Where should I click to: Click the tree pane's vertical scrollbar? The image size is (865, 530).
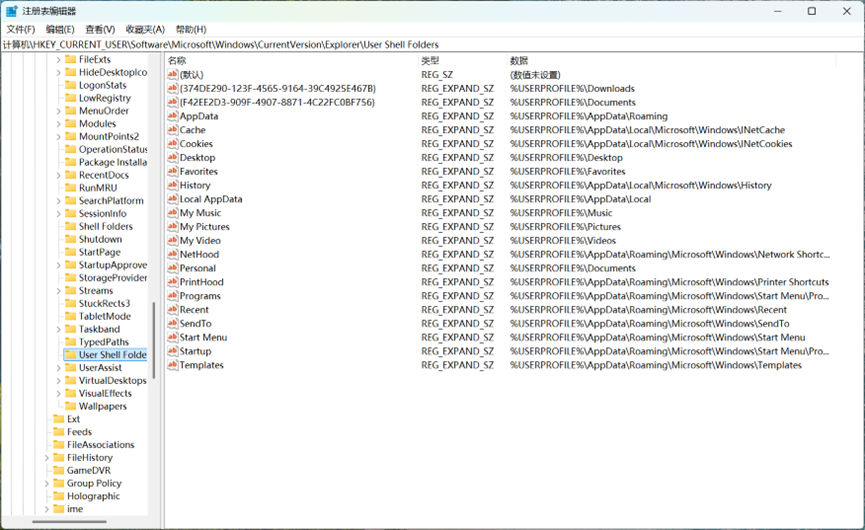[153, 330]
